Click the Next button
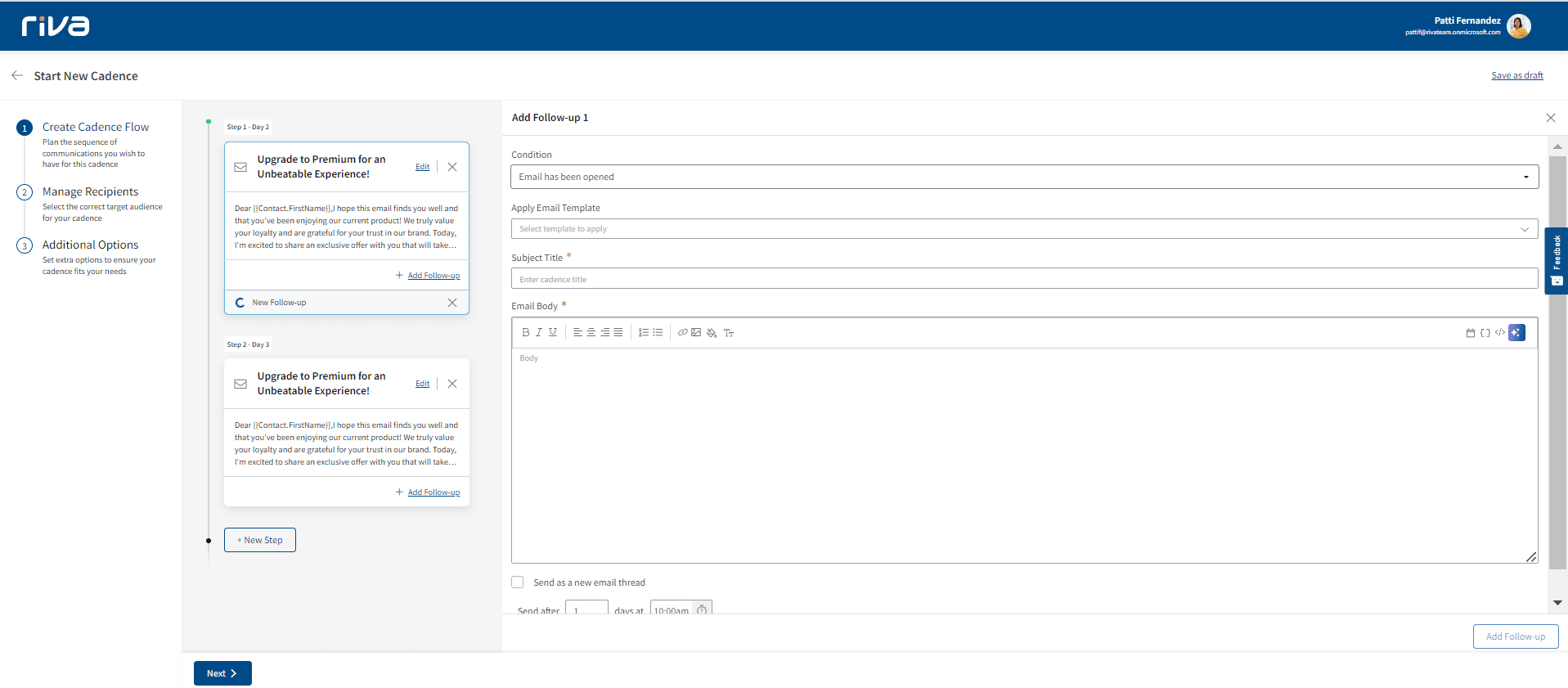Viewport: 1568px width, 688px height. click(222, 673)
